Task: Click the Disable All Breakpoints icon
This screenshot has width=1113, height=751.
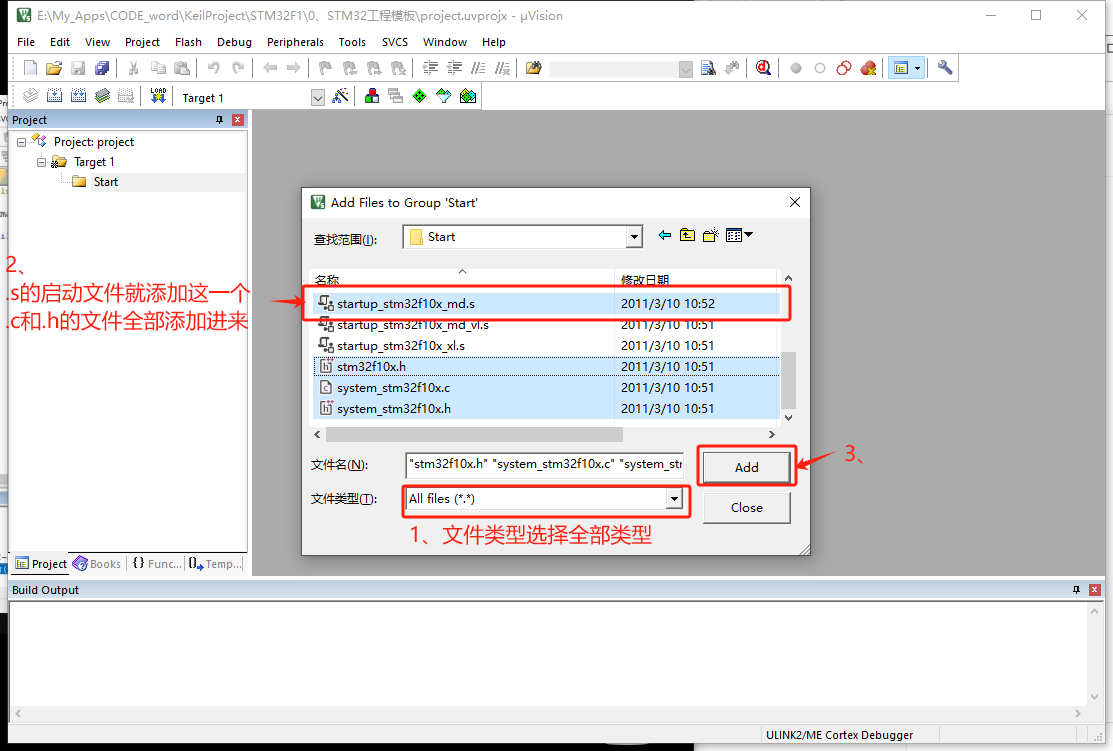Action: pos(844,68)
